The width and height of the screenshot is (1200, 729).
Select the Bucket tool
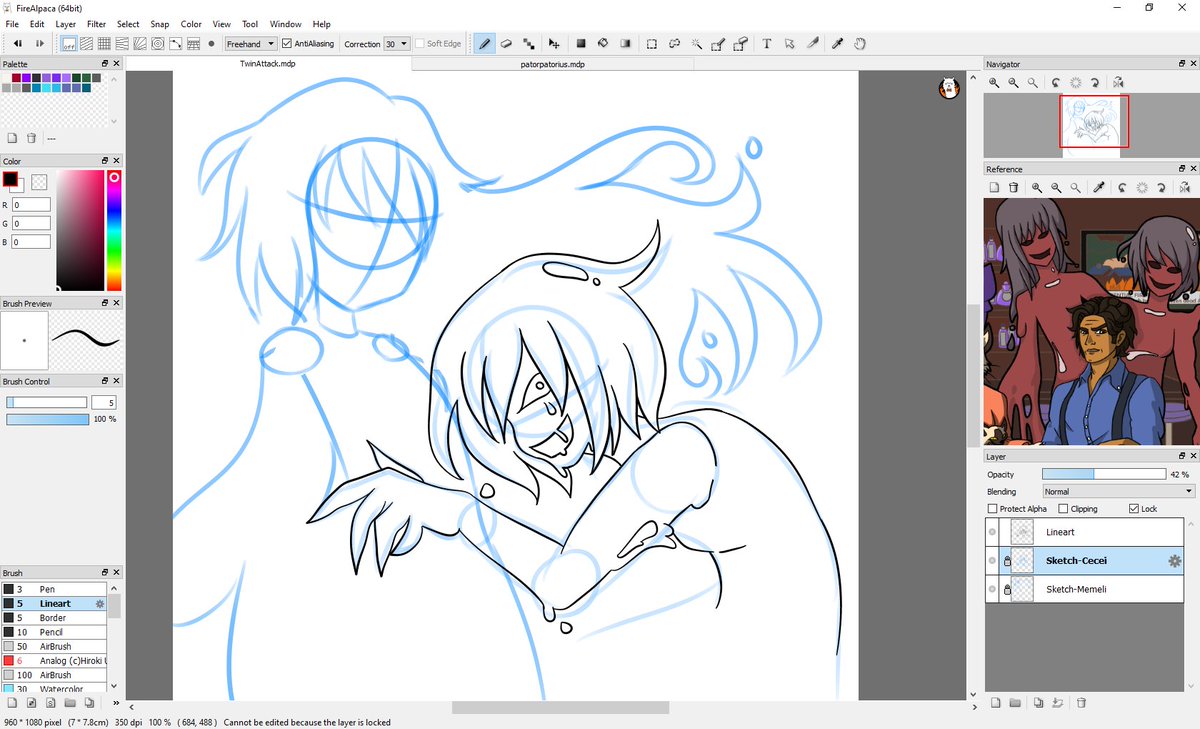(x=603, y=44)
